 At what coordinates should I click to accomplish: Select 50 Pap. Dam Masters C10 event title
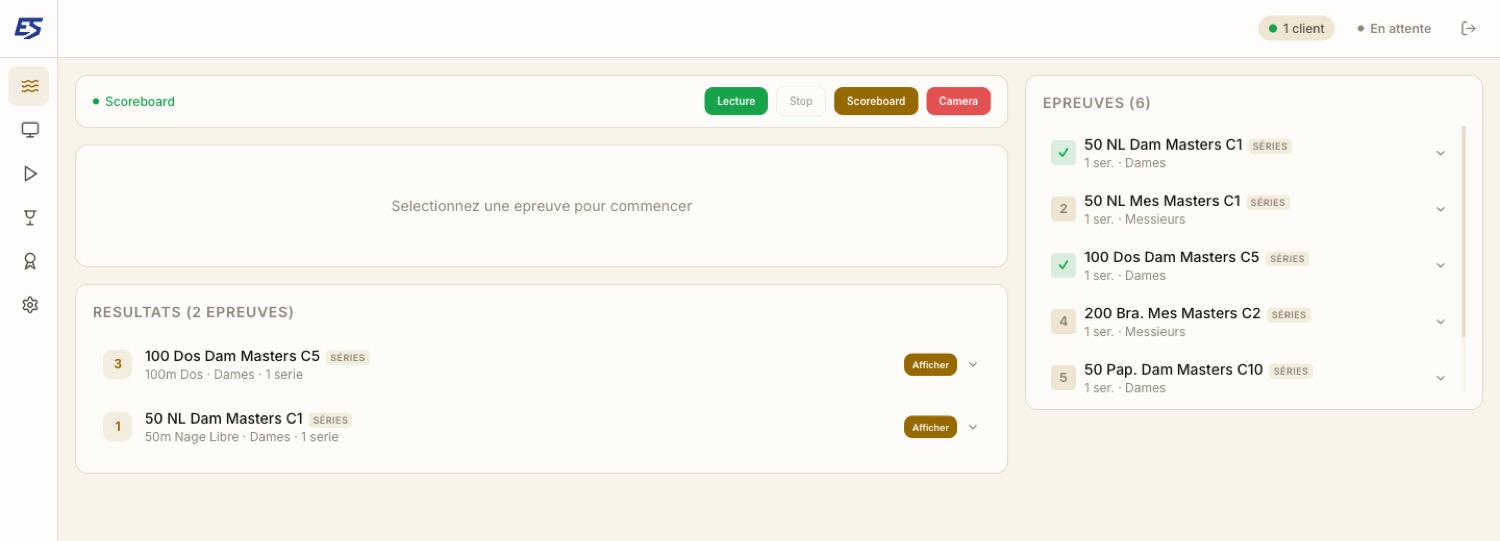[1174, 369]
